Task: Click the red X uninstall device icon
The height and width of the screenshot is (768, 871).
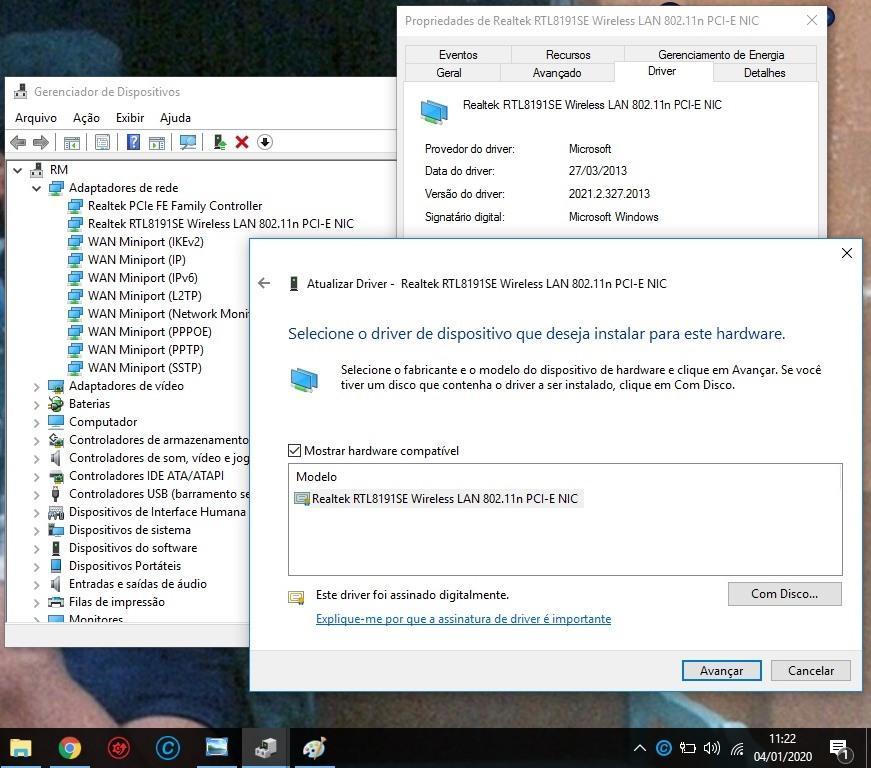Action: [242, 142]
